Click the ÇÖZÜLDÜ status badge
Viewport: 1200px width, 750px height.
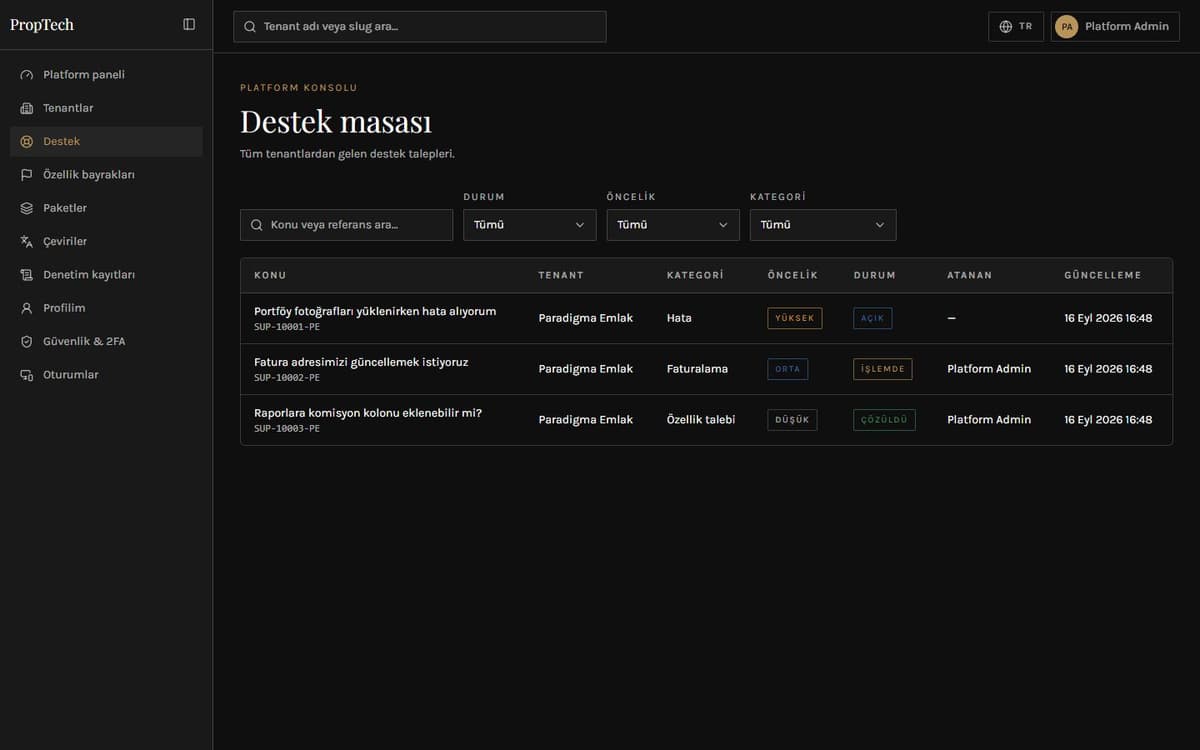pyautogui.click(x=884, y=420)
